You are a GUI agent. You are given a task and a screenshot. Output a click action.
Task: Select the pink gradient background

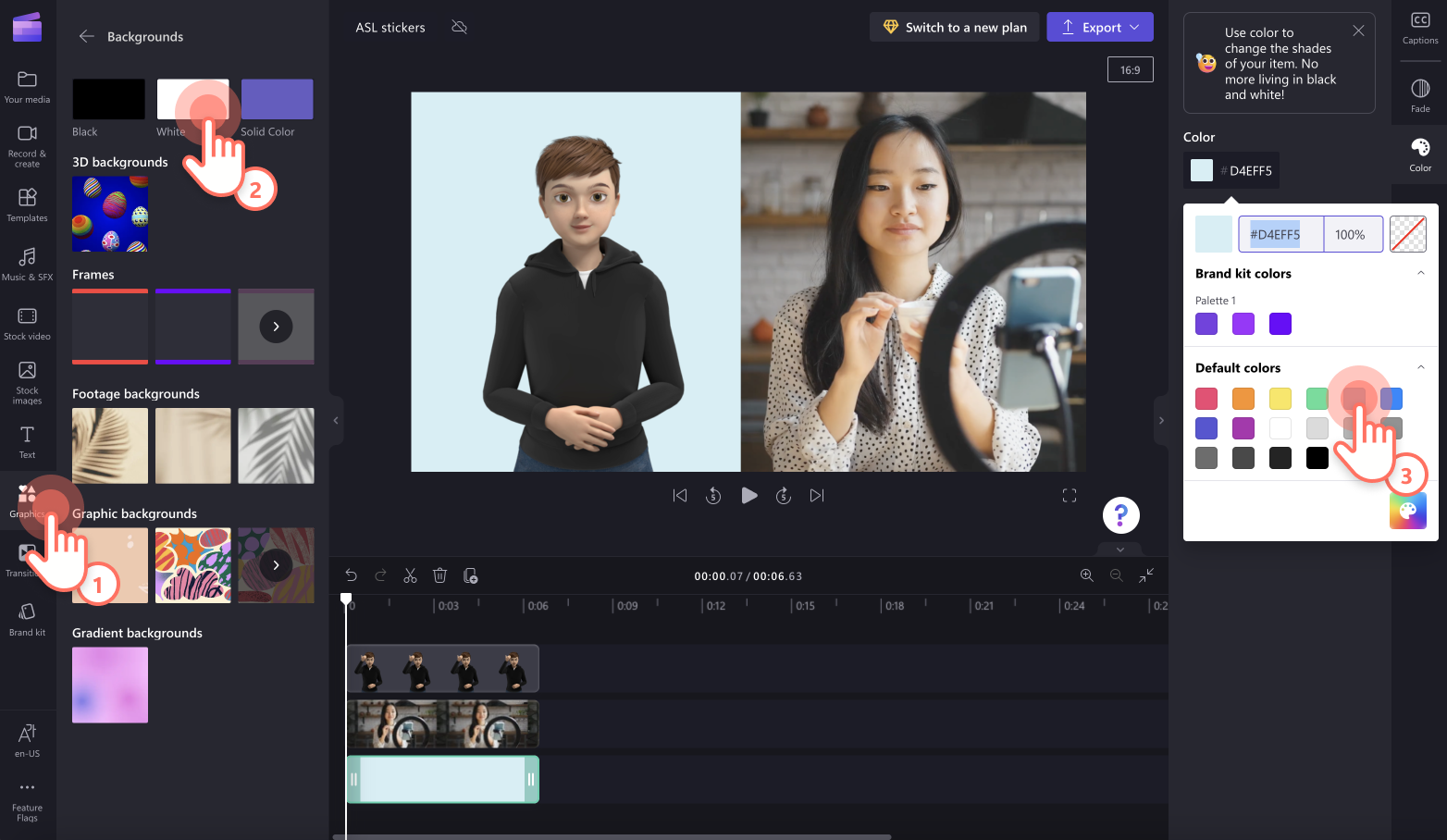(110, 685)
